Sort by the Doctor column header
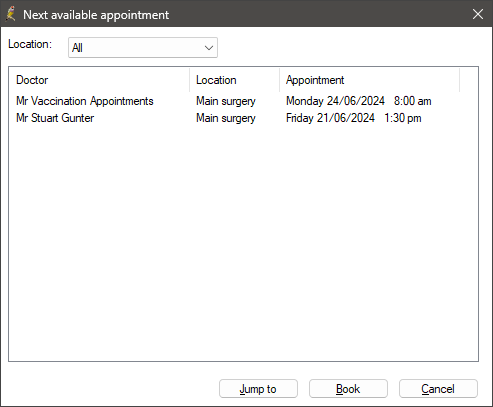The height and width of the screenshot is (407, 493). [99, 80]
